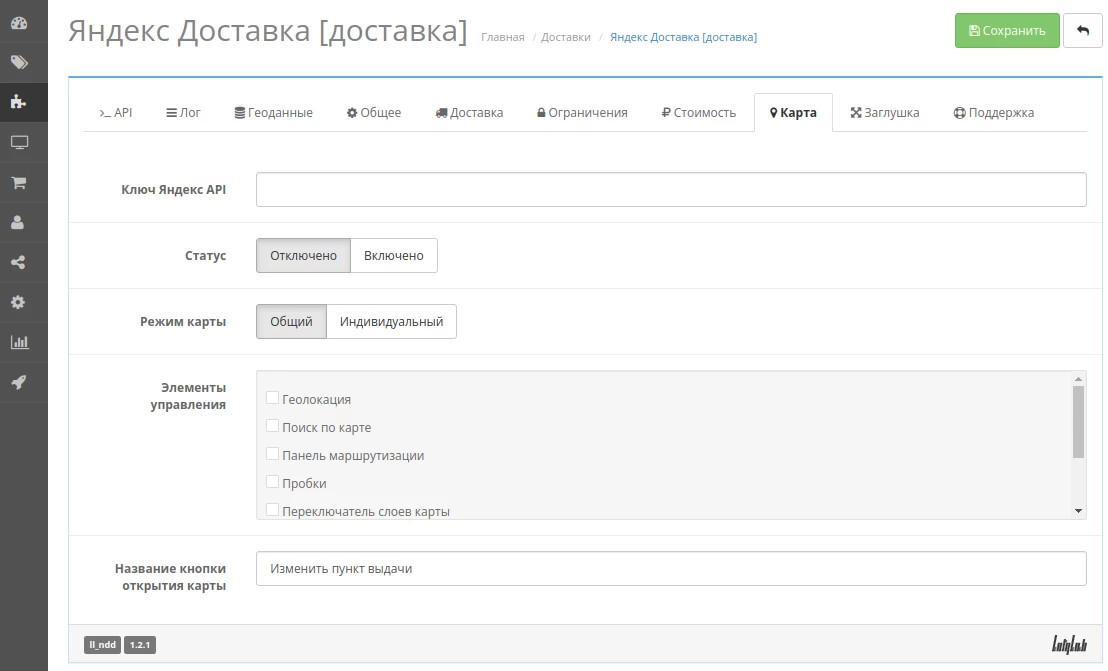The height and width of the screenshot is (671, 1108).
Task: Click the 1.2.1 version badge
Action: click(140, 645)
